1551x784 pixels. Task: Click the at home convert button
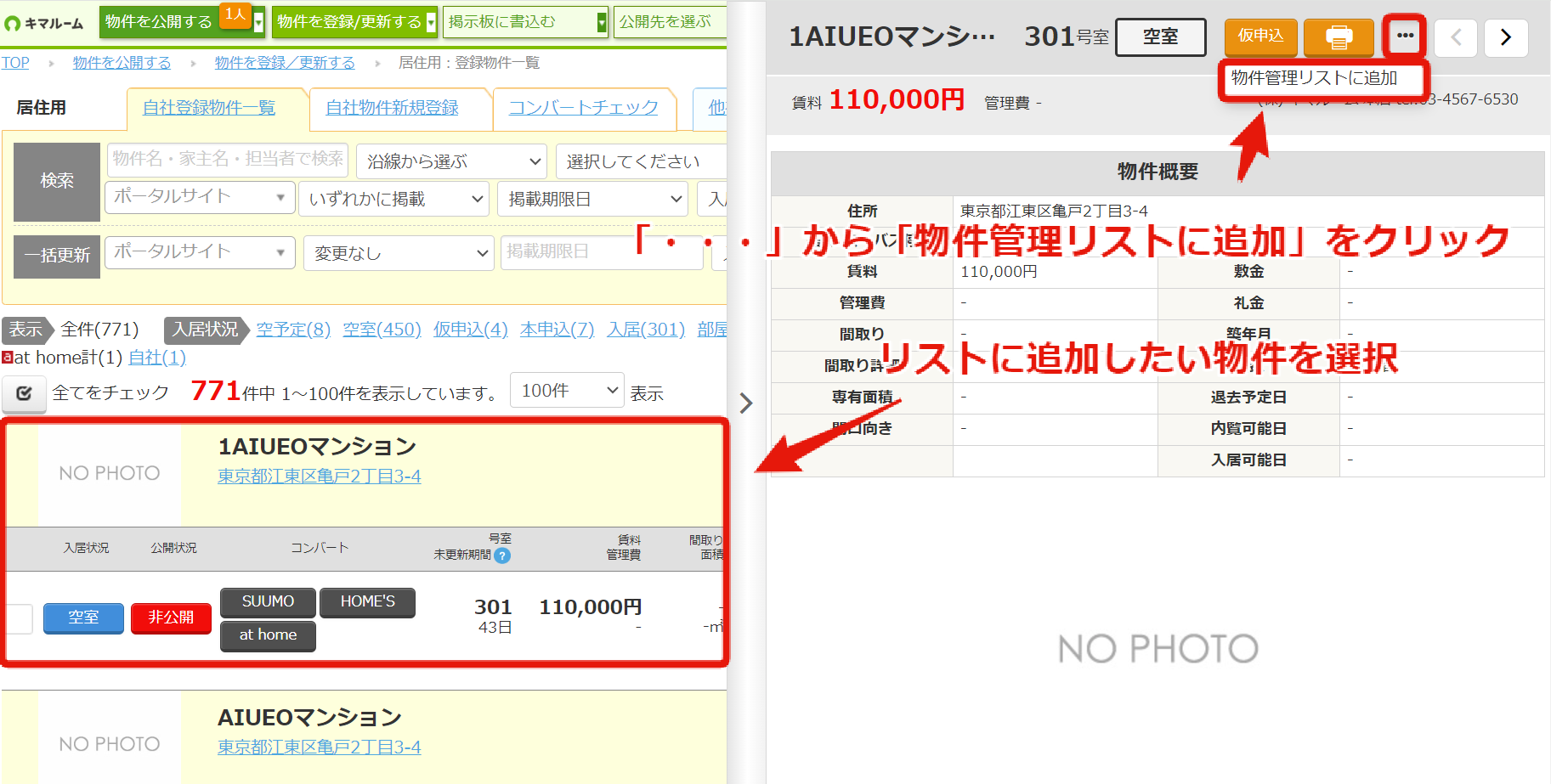point(268,635)
